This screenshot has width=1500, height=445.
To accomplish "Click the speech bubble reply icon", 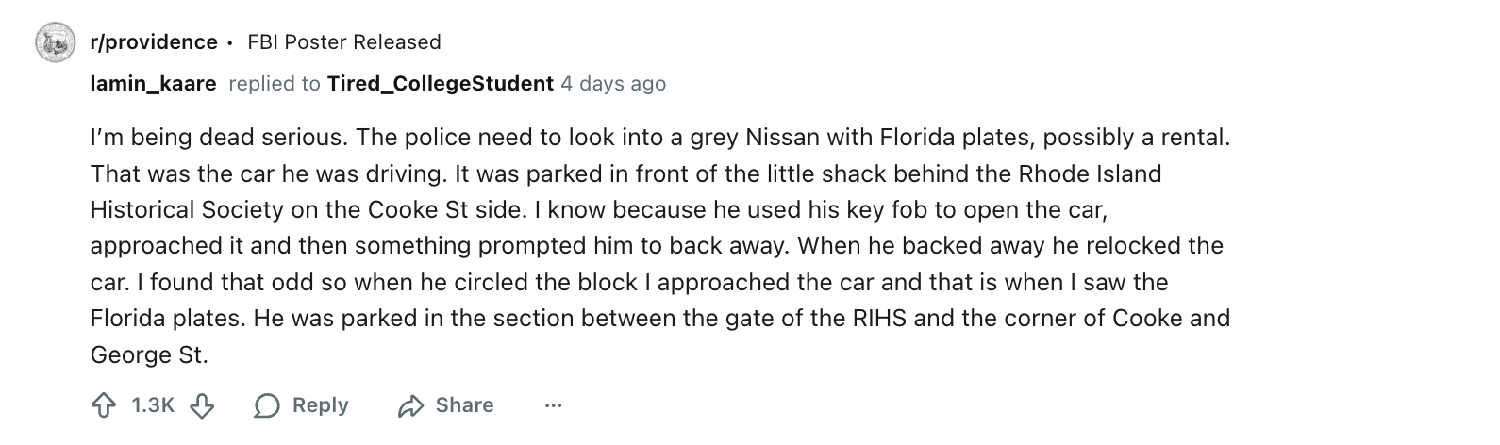I will coord(267,405).
